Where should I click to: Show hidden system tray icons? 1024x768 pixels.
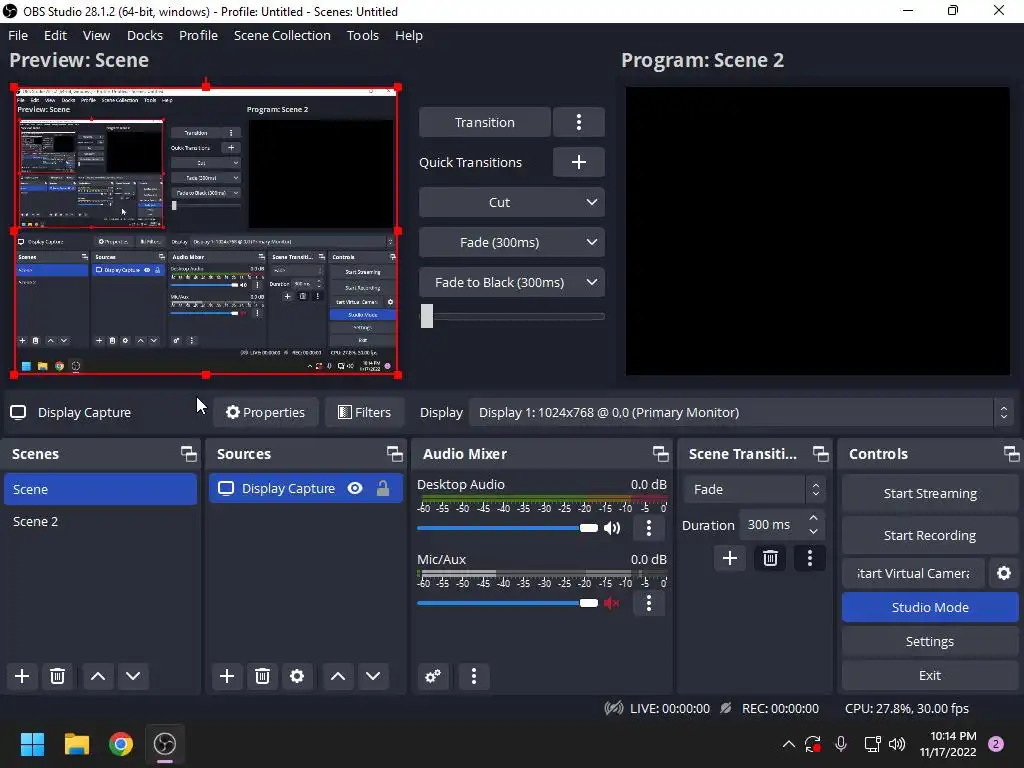point(788,744)
